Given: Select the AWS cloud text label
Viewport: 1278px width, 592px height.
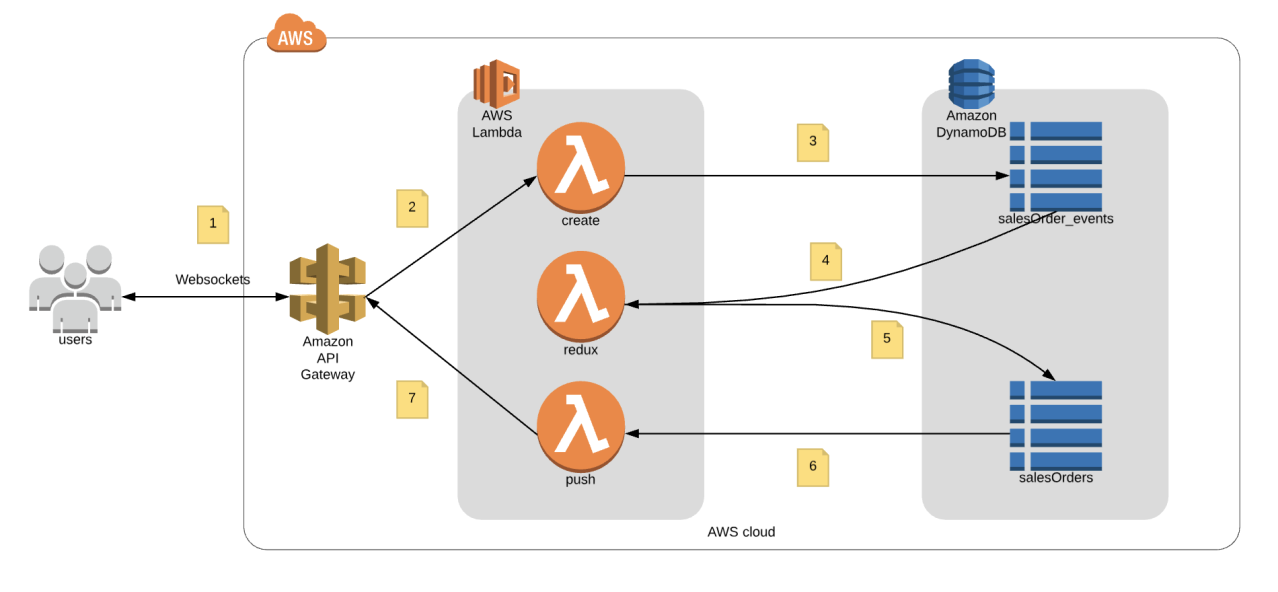Looking at the screenshot, I should point(741,532).
